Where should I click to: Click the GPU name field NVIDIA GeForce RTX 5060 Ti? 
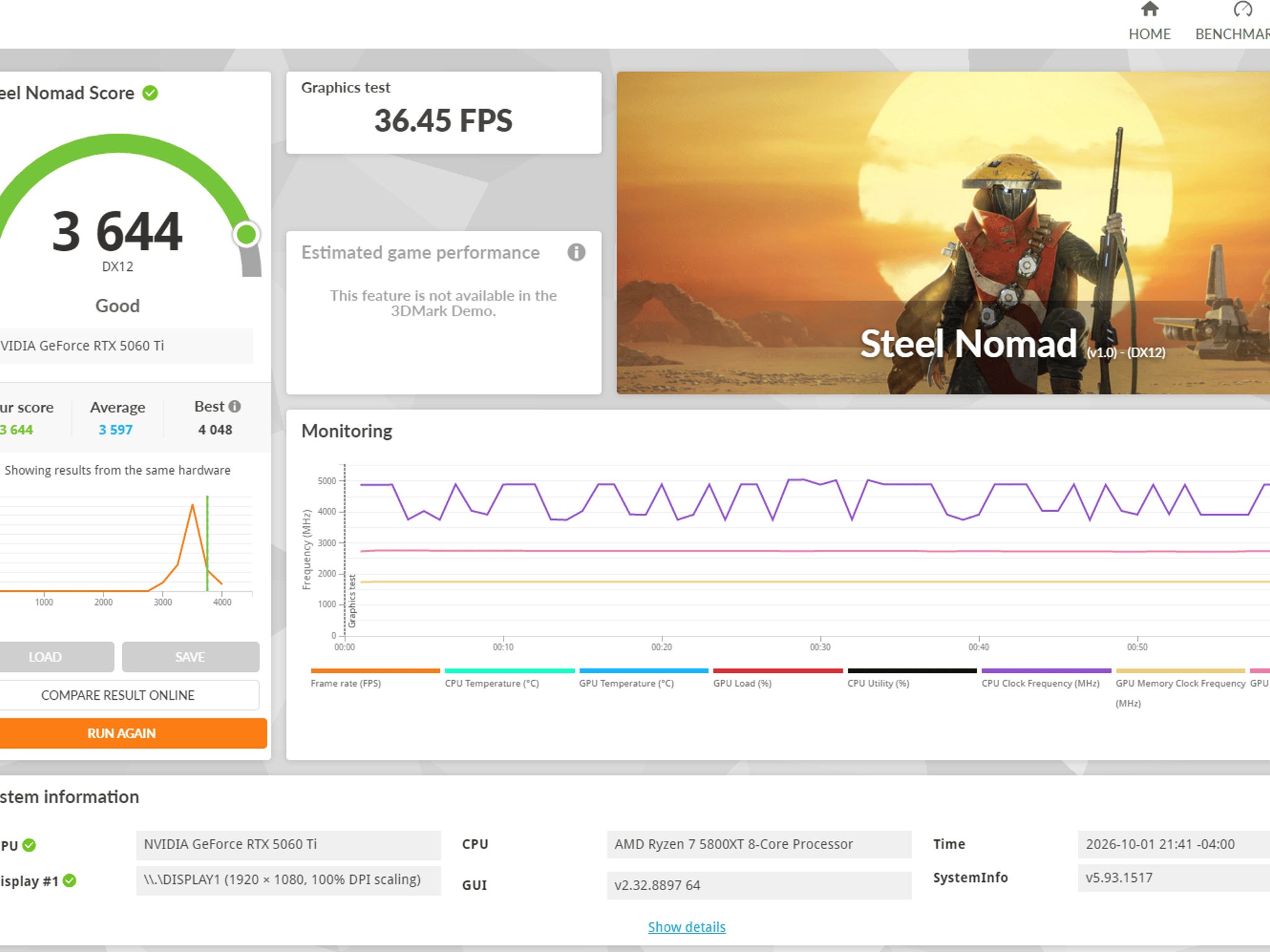[x=288, y=845]
